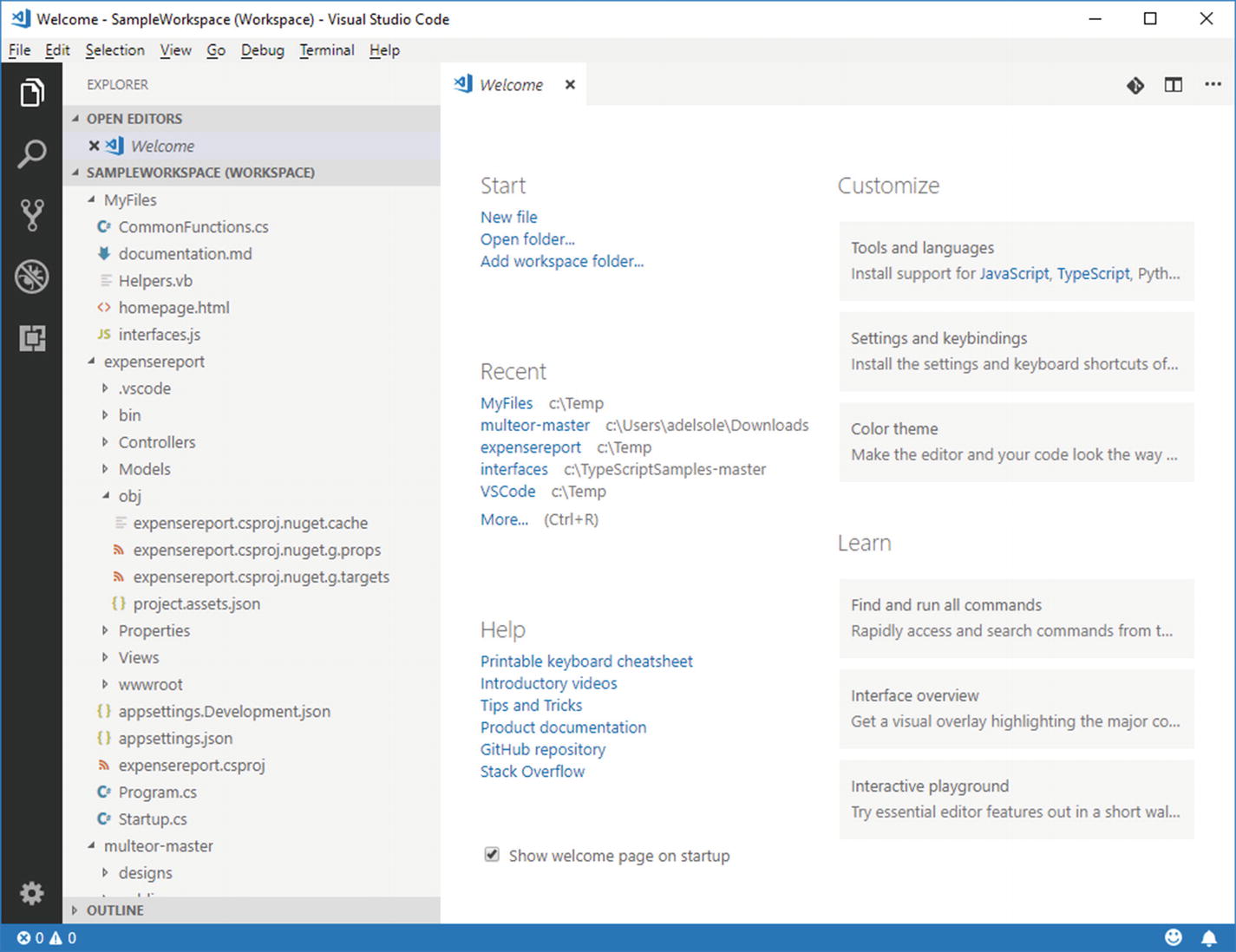Open the Interactive playground card

tap(1017, 799)
